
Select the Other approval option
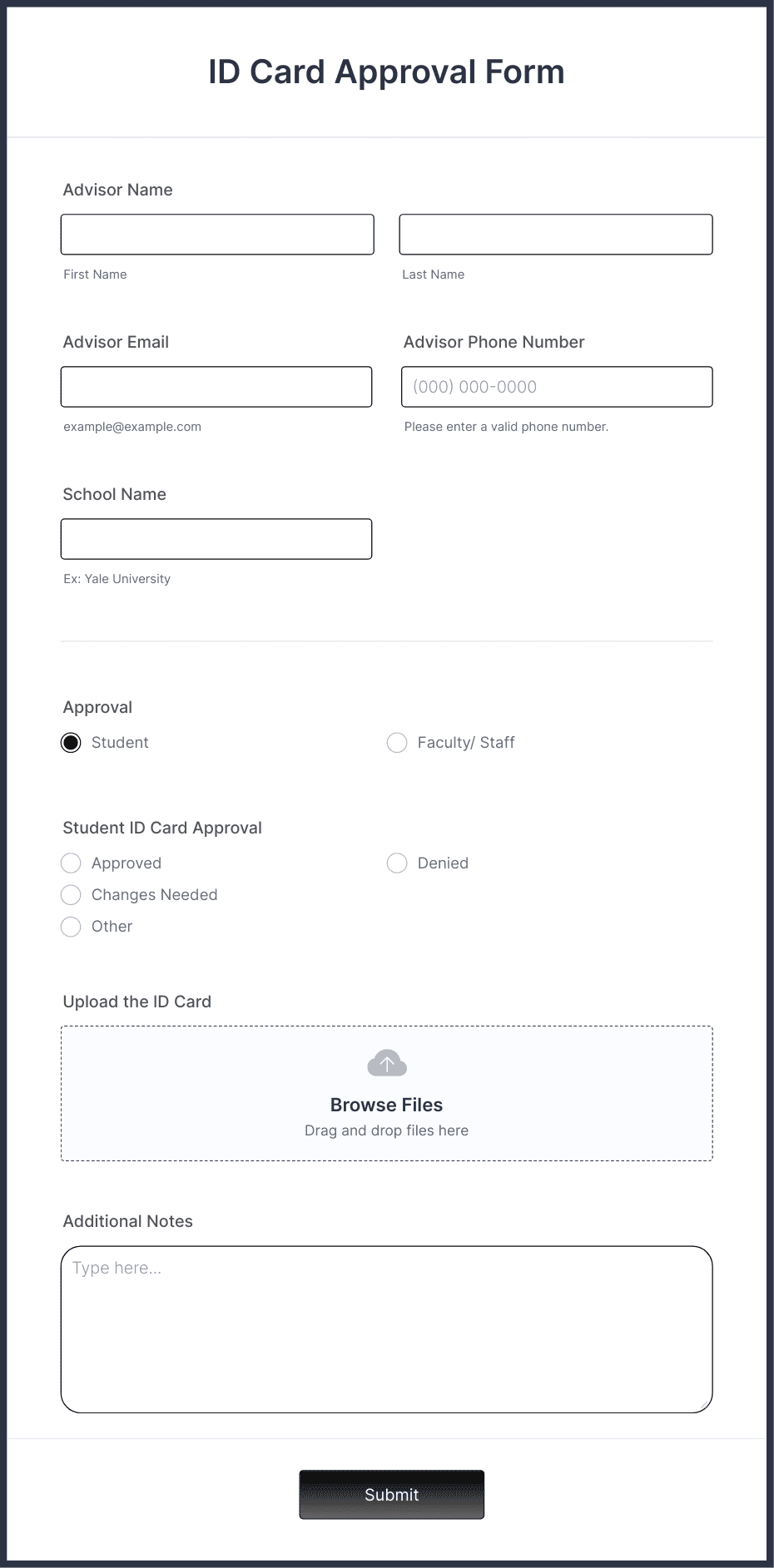point(71,927)
